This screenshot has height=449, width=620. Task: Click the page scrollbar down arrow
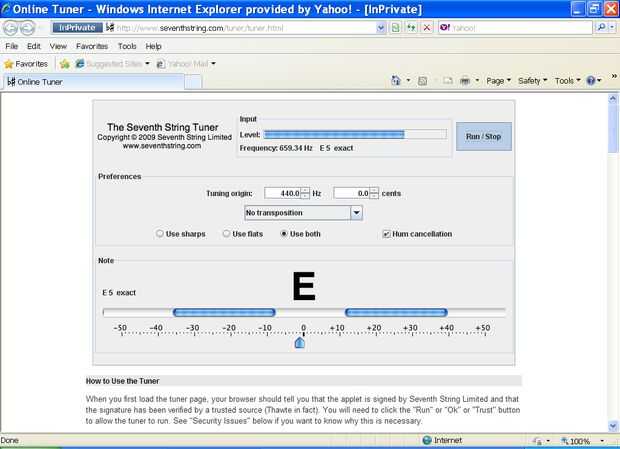[613, 426]
